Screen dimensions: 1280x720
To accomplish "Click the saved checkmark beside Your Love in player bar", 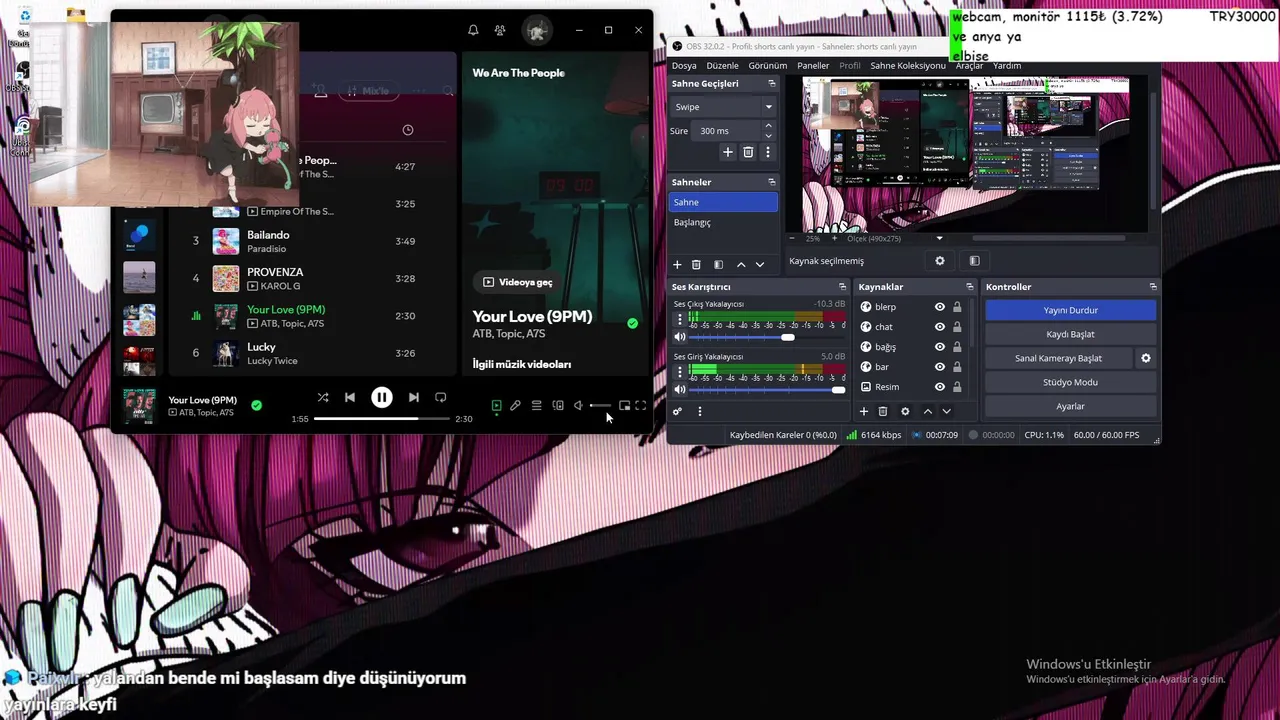I will pyautogui.click(x=257, y=405).
